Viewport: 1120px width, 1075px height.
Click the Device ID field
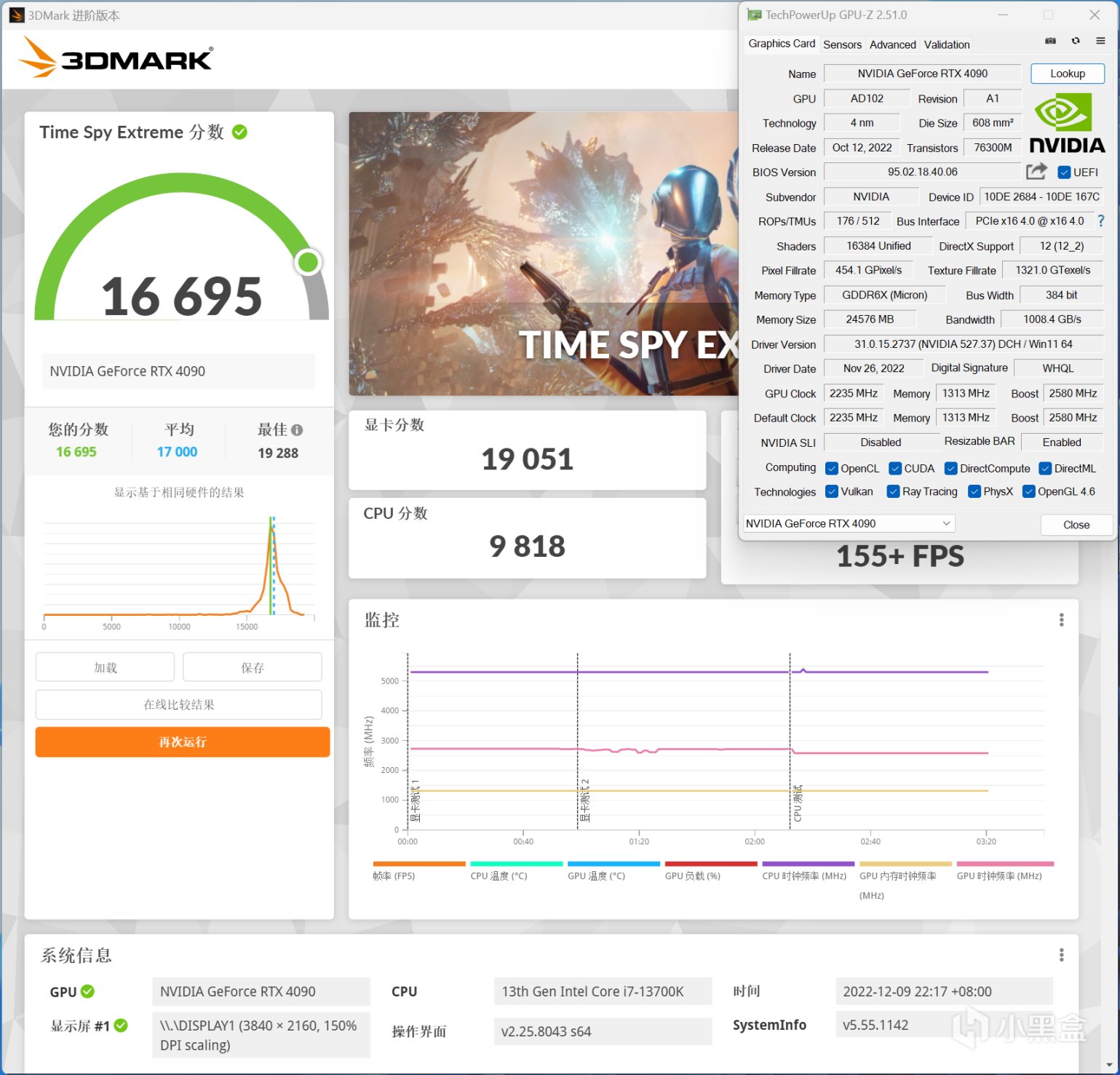pyautogui.click(x=1041, y=197)
